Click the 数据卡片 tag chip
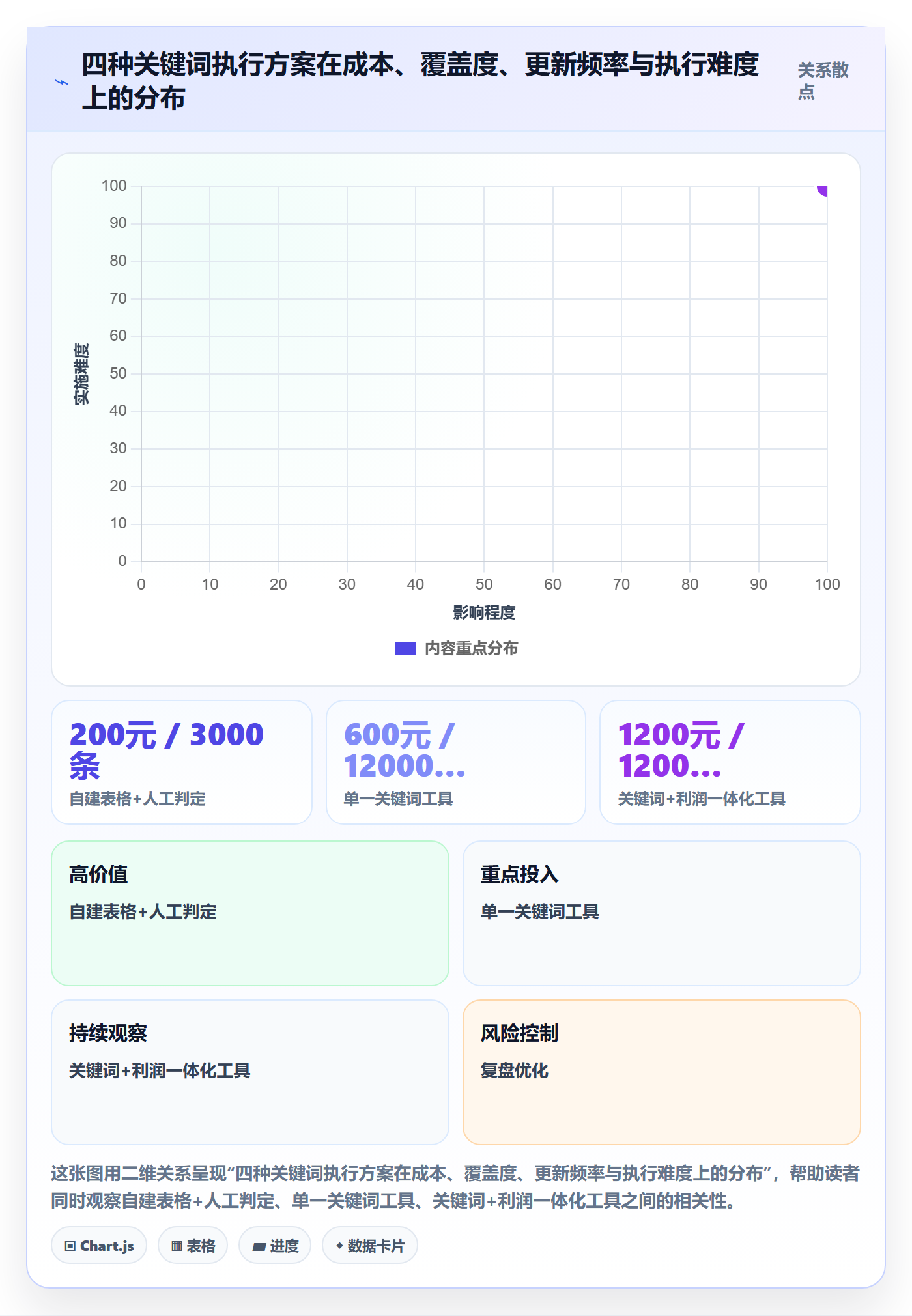912x1316 pixels. tap(370, 1246)
